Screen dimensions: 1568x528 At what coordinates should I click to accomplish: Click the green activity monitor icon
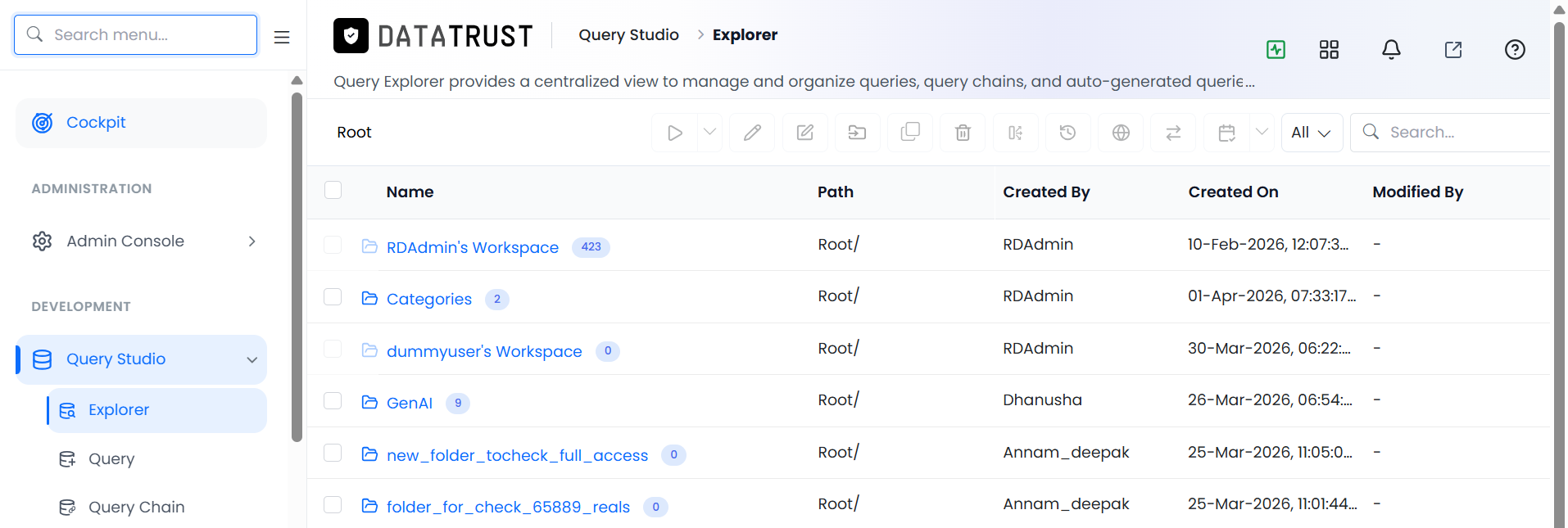coord(1276,50)
